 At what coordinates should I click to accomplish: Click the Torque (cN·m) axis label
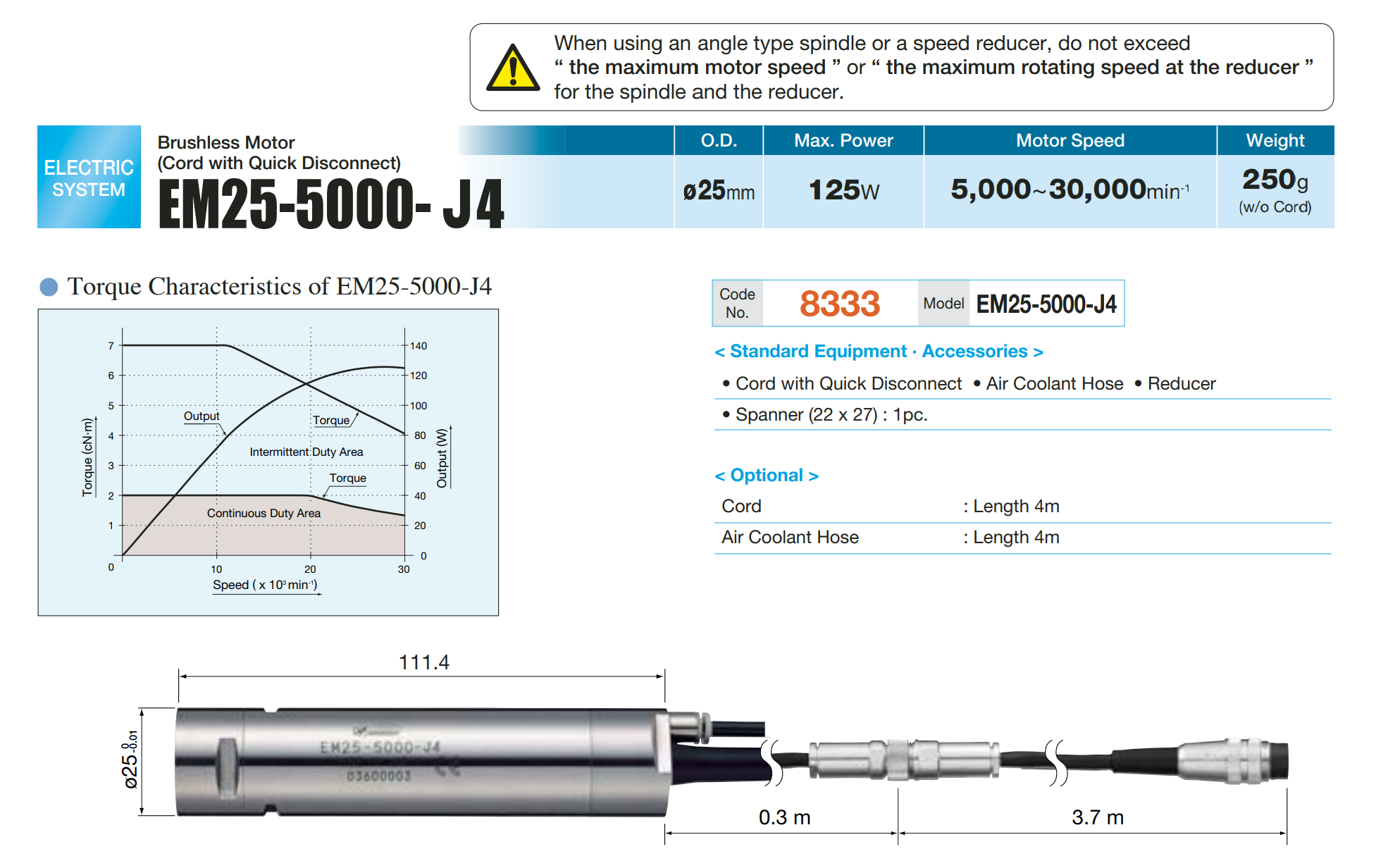tap(87, 457)
